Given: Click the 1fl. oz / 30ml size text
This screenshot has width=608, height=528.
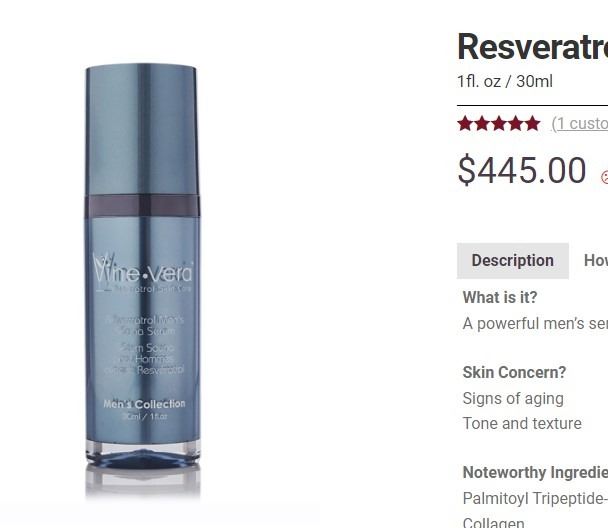Looking at the screenshot, I should tap(505, 81).
